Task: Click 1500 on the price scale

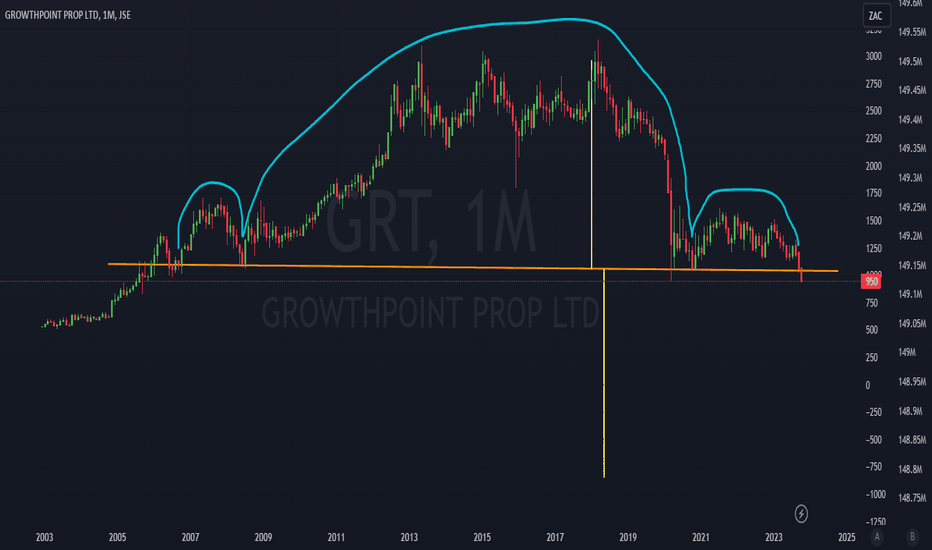Action: [873, 221]
